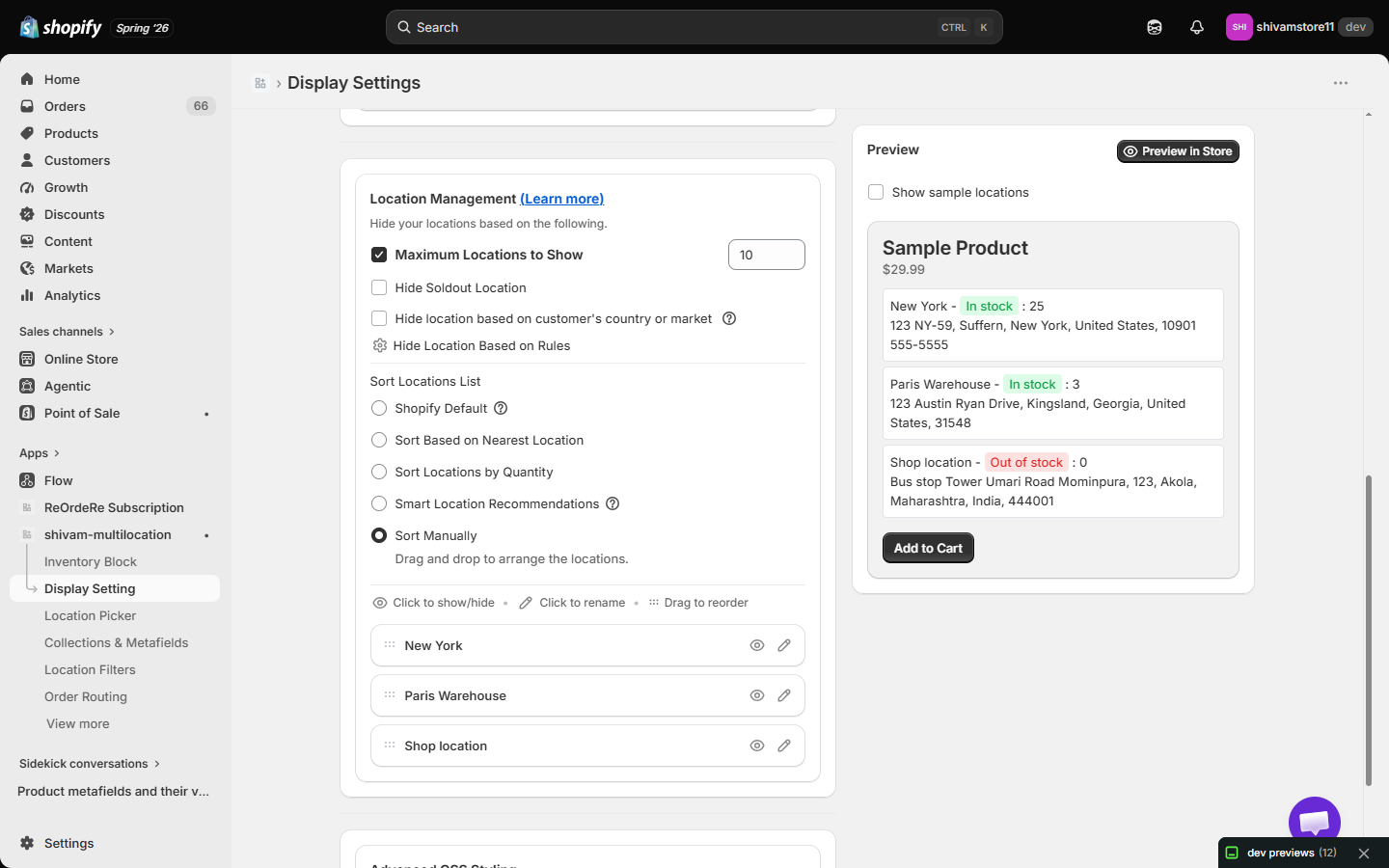Image resolution: width=1389 pixels, height=868 pixels.
Task: Check the Show sample locations box
Action: (x=876, y=192)
